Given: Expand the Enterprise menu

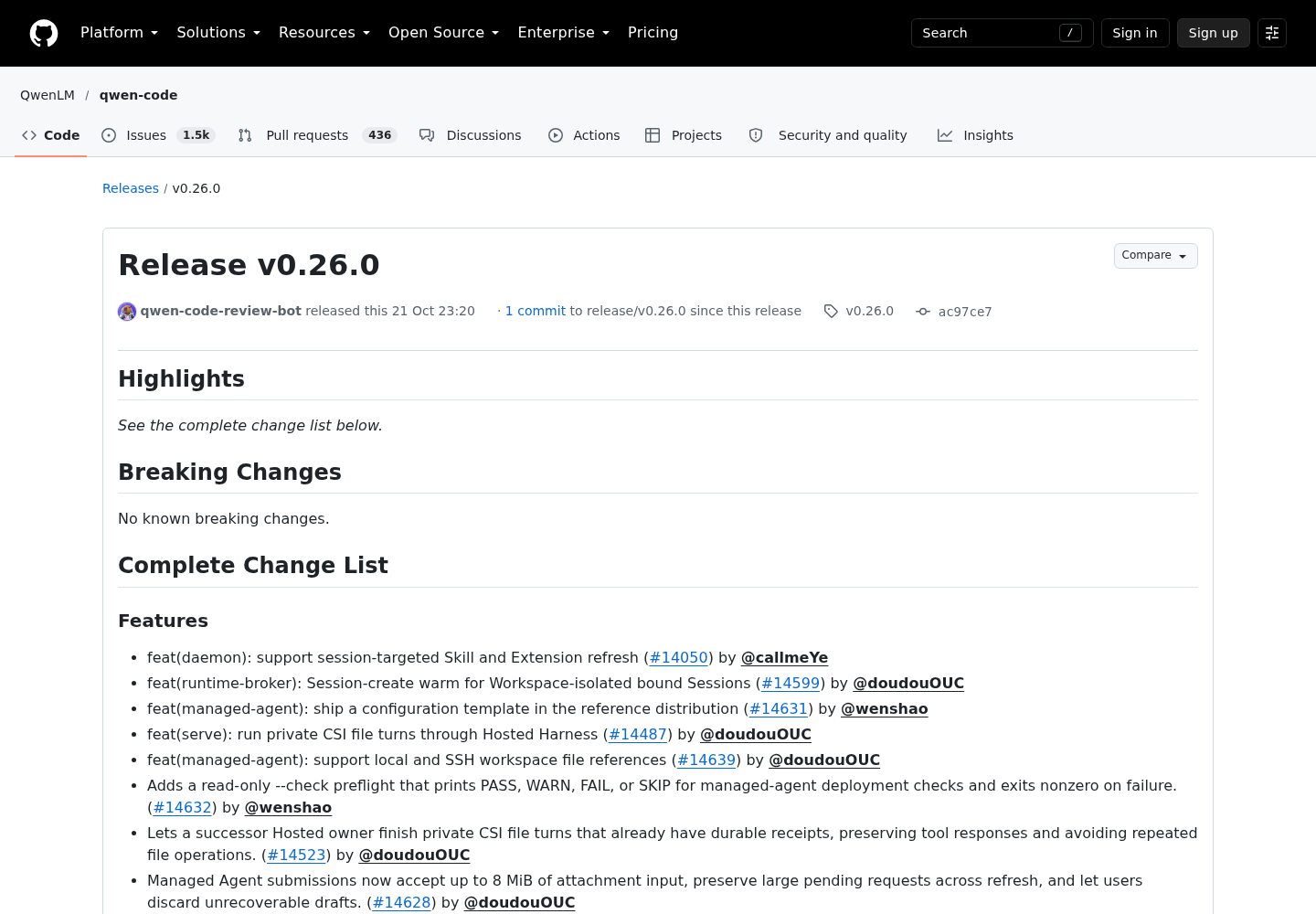Looking at the screenshot, I should (x=563, y=33).
